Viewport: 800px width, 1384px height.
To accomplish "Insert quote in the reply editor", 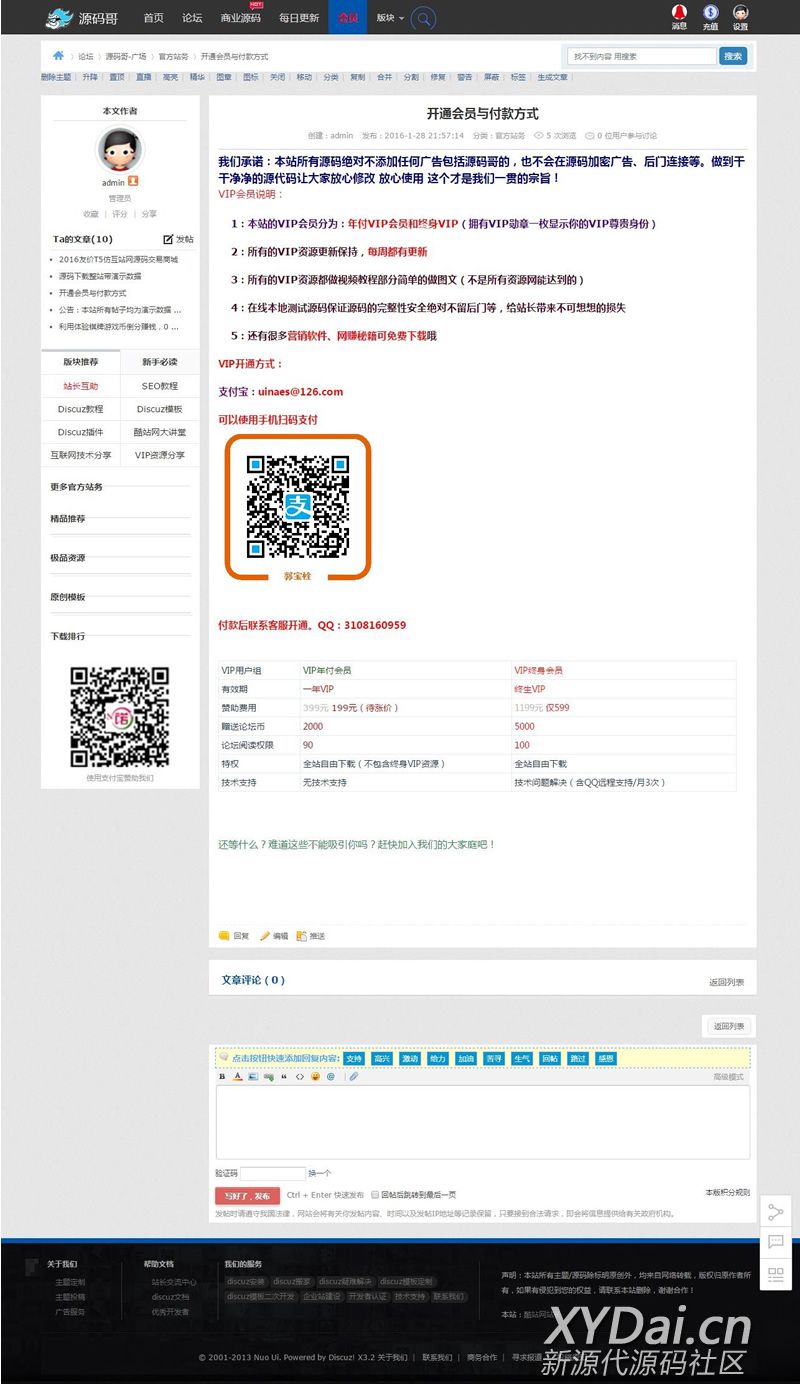I will pos(284,1077).
